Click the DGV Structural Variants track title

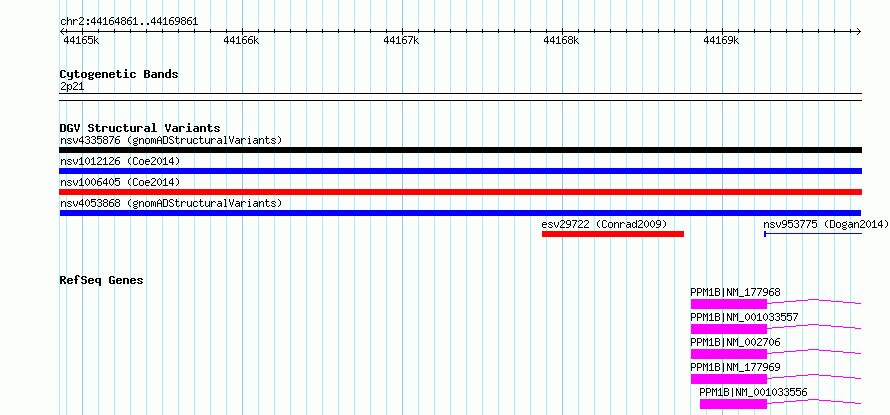(x=140, y=128)
